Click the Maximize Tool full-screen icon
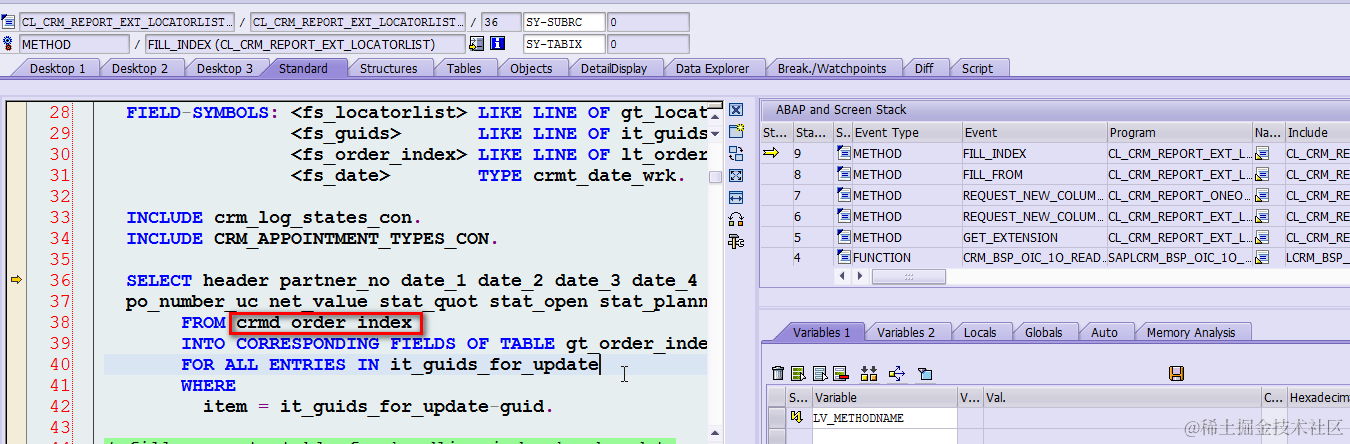This screenshot has width=1350, height=444. (736, 176)
